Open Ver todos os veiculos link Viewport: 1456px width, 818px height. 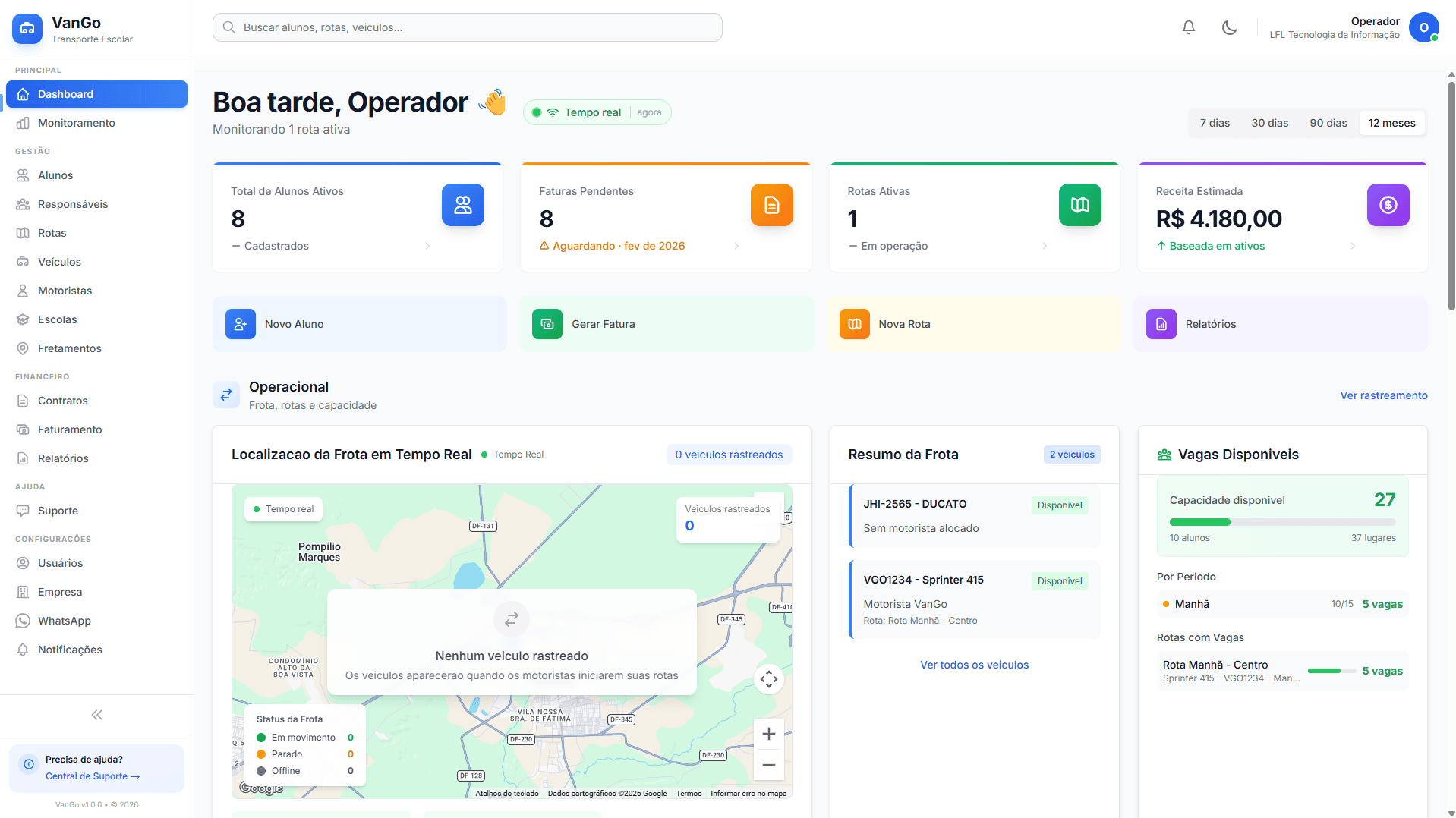(x=974, y=665)
